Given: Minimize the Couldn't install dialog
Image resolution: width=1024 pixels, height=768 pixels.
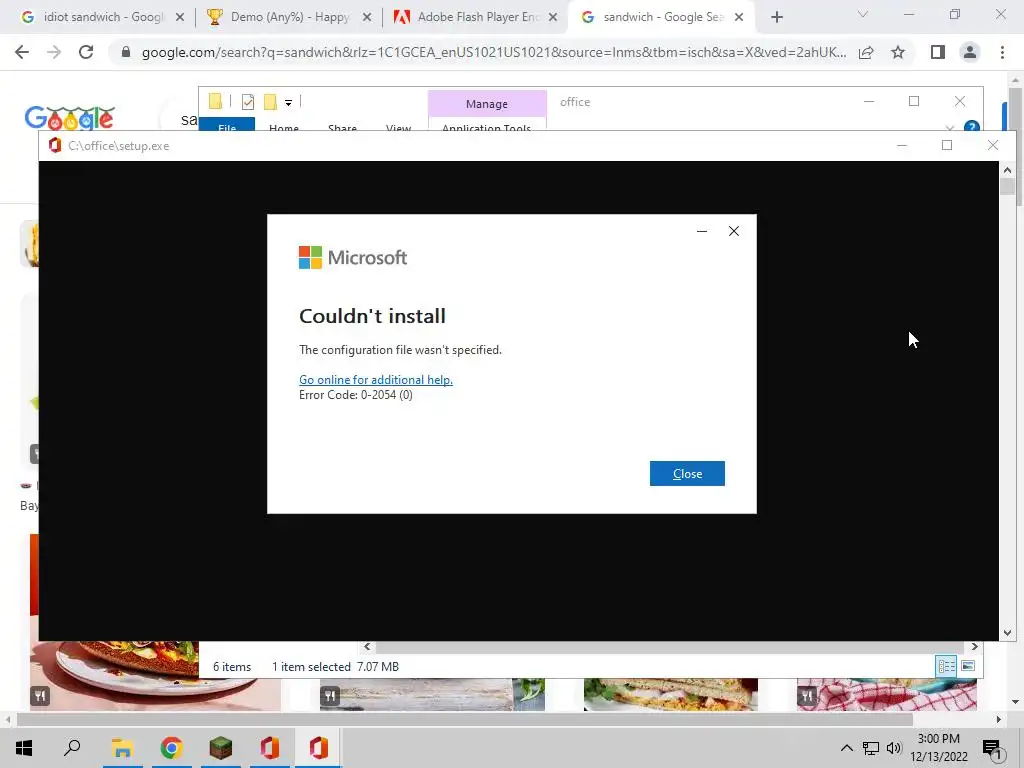Looking at the screenshot, I should click(x=702, y=231).
